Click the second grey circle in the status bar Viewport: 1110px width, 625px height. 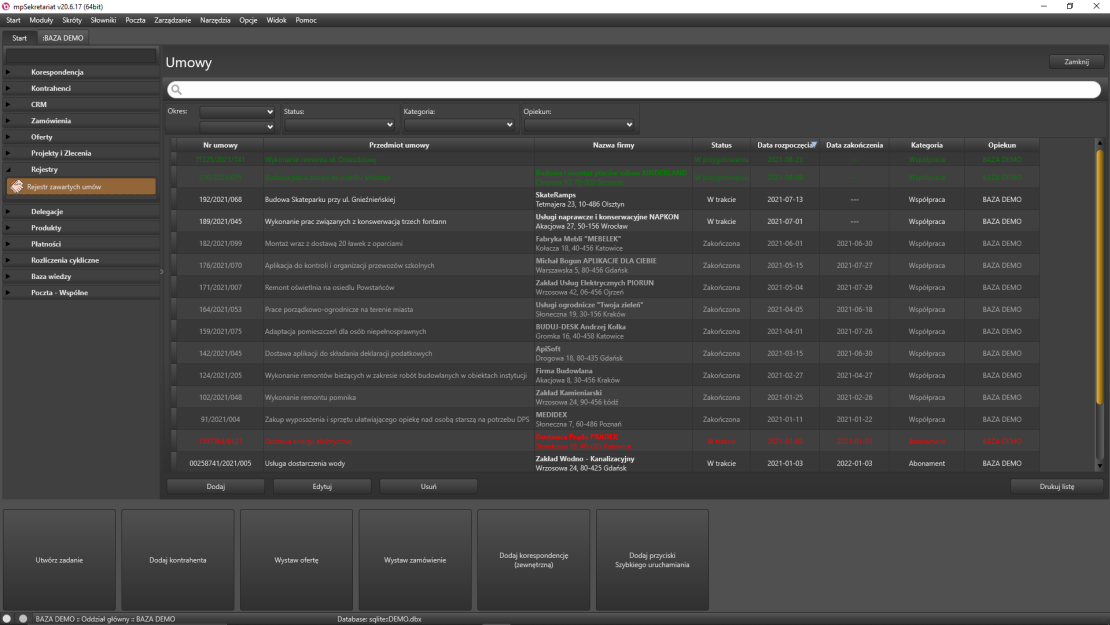23,619
